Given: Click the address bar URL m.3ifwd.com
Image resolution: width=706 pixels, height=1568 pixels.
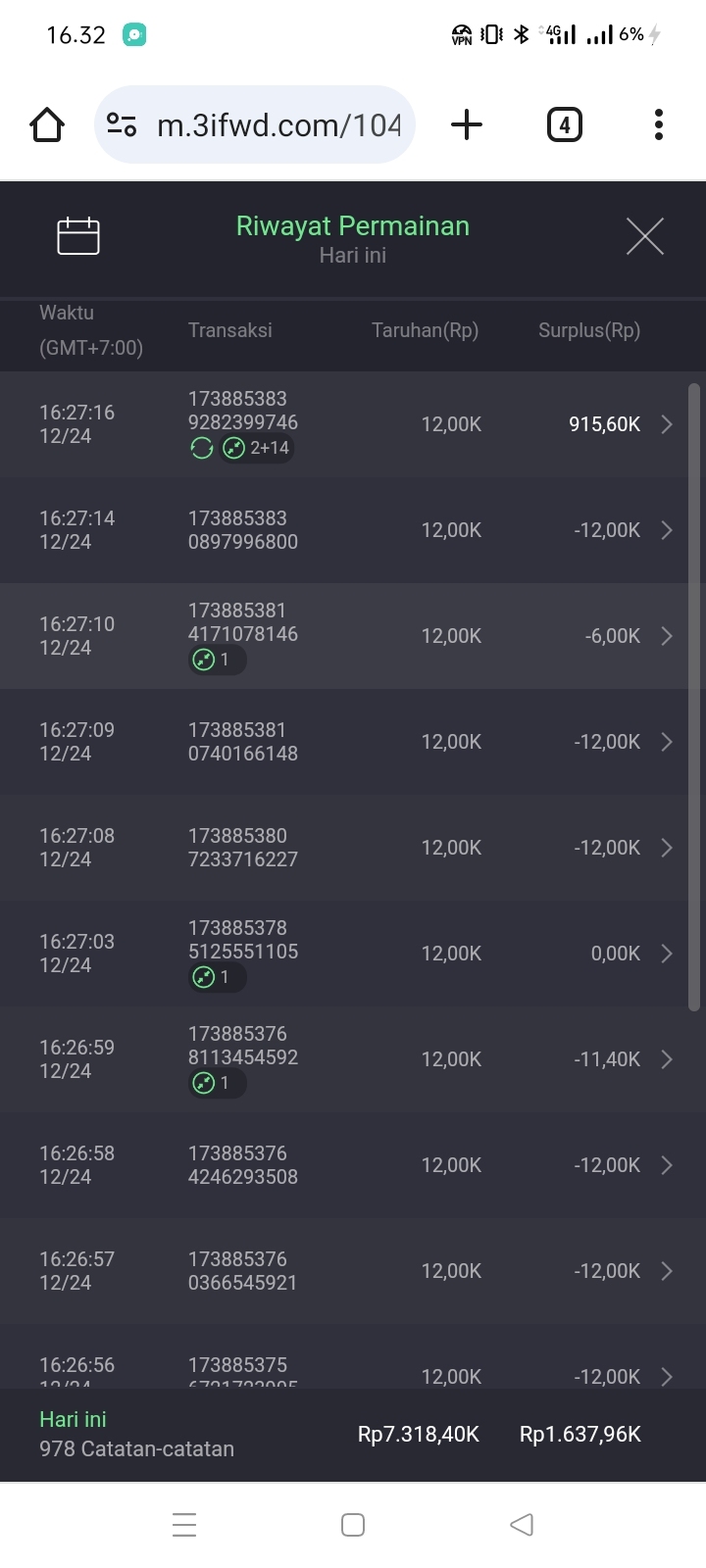Looking at the screenshot, I should [x=278, y=124].
